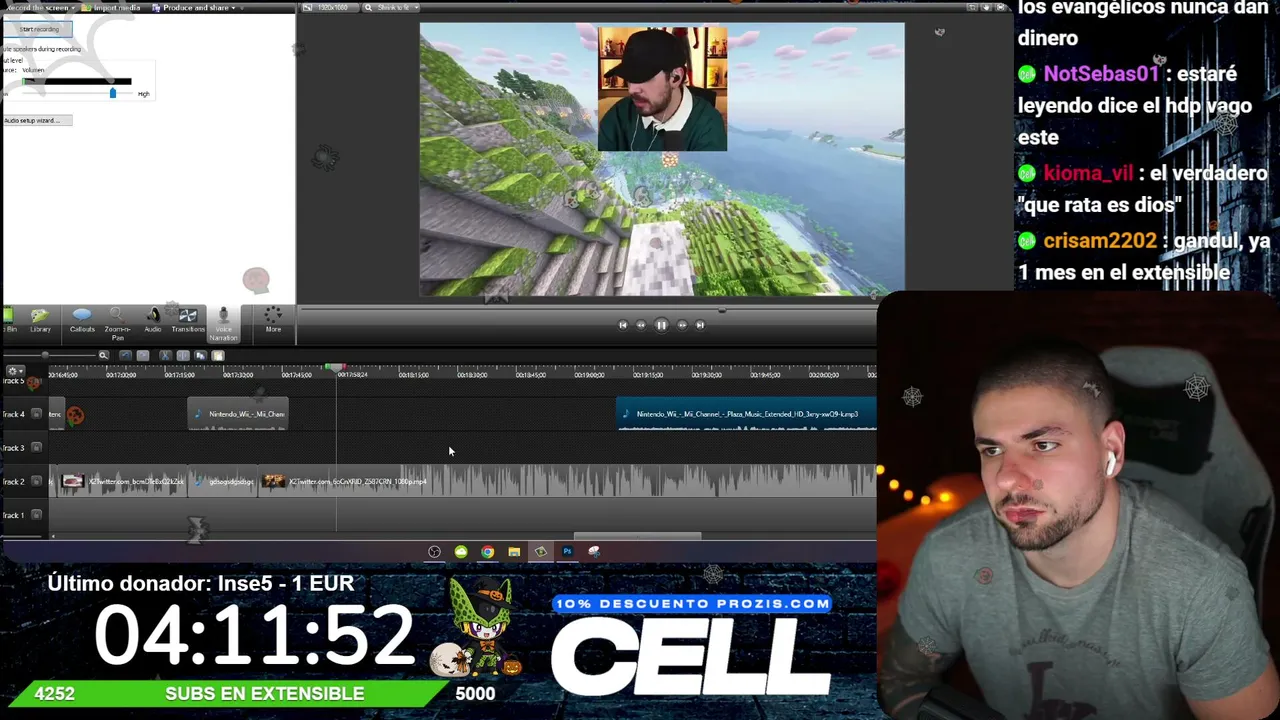Adjust the input level volume slider
Screen dimensions: 1280x720
[x=112, y=93]
